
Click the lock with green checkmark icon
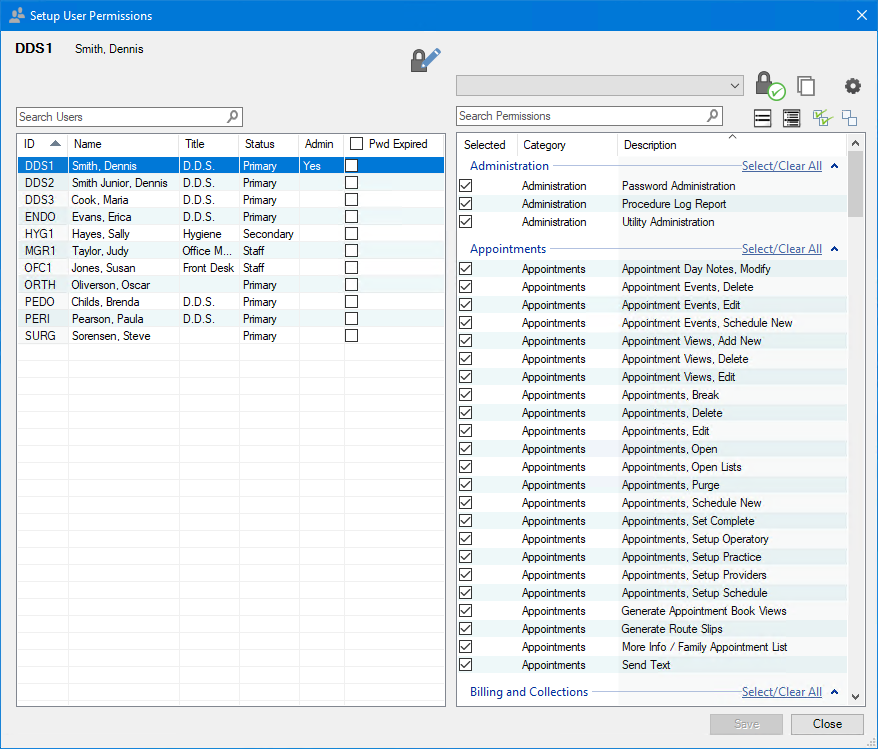point(768,85)
